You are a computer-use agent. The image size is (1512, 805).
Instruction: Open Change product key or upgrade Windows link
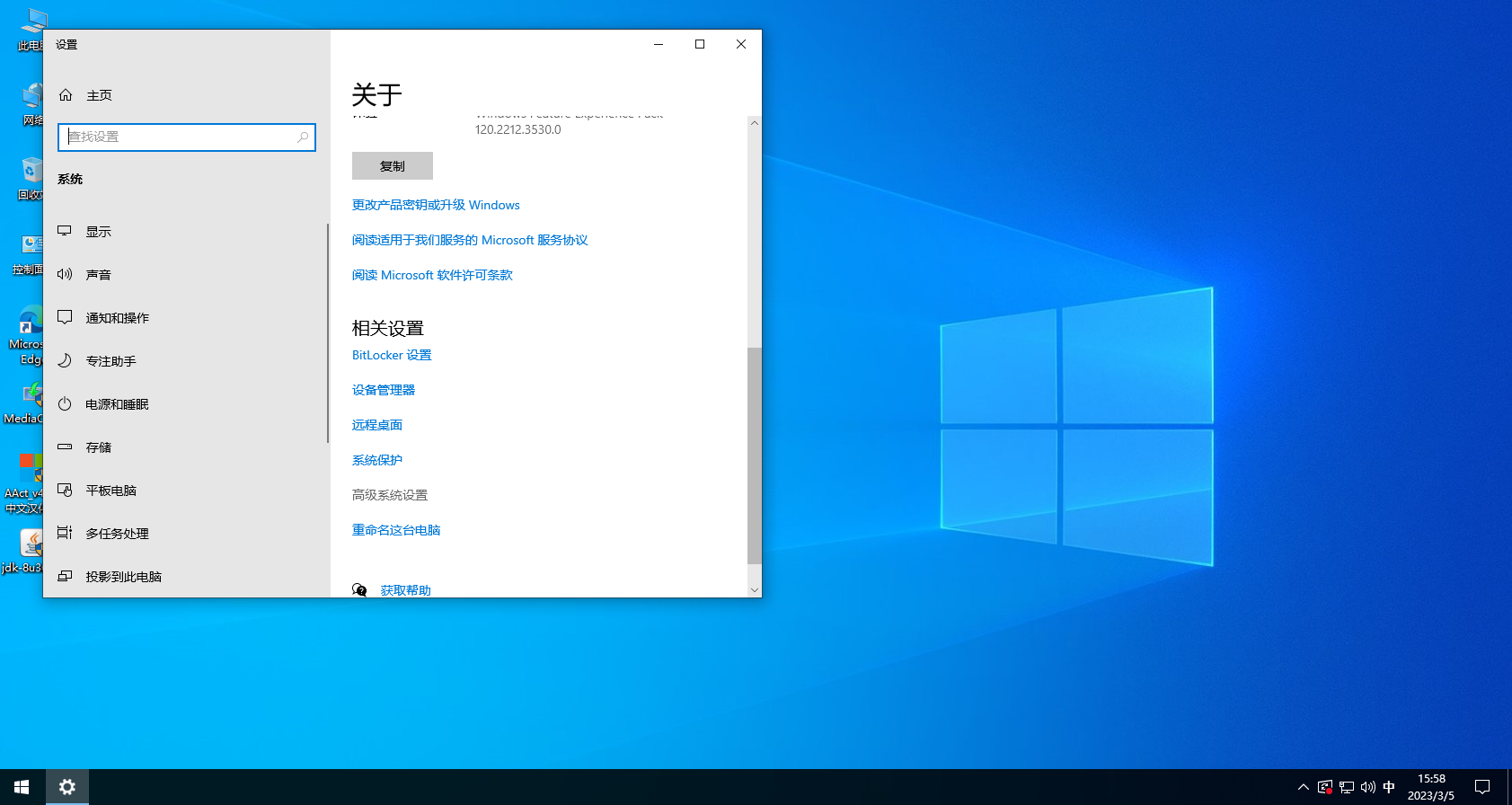tap(436, 205)
